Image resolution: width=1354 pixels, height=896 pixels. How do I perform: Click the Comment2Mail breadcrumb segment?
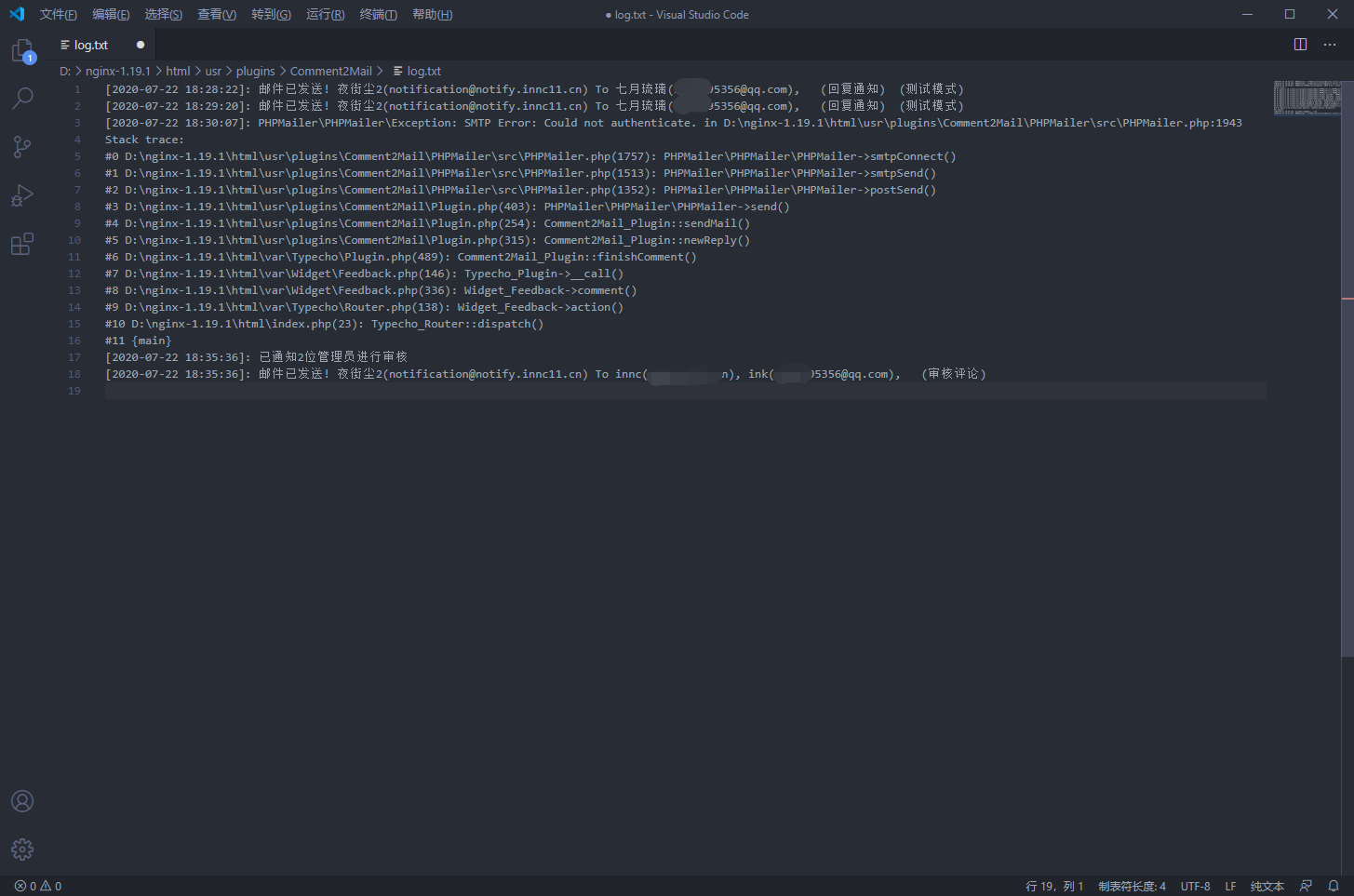click(330, 71)
